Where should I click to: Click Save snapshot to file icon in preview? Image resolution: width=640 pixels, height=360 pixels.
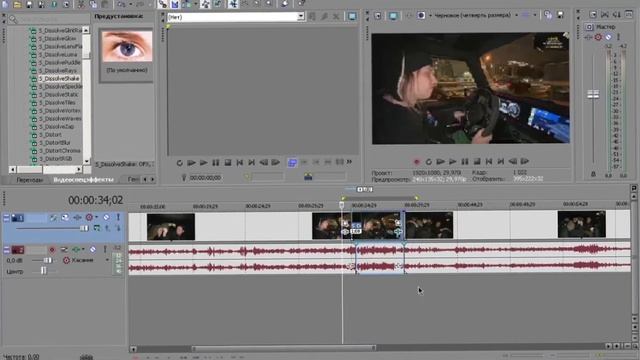pos(560,15)
